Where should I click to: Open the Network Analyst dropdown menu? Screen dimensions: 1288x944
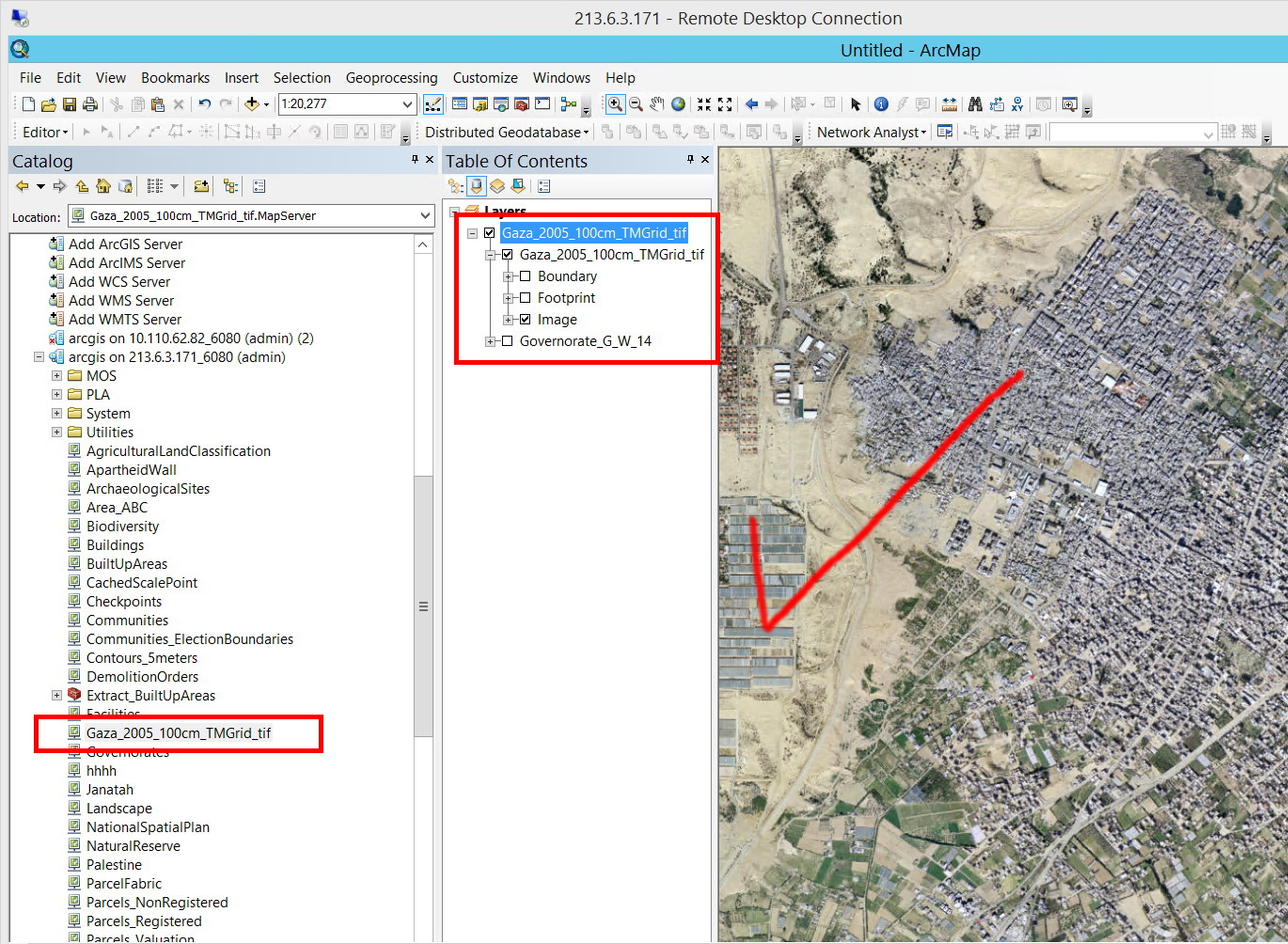tap(872, 133)
